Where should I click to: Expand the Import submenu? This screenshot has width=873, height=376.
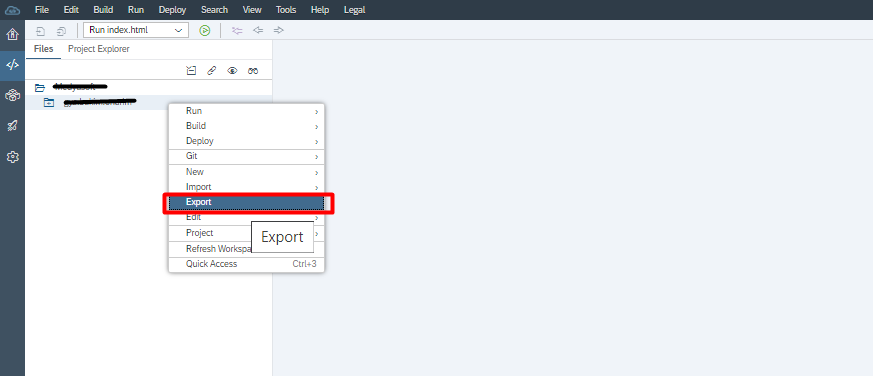click(246, 187)
